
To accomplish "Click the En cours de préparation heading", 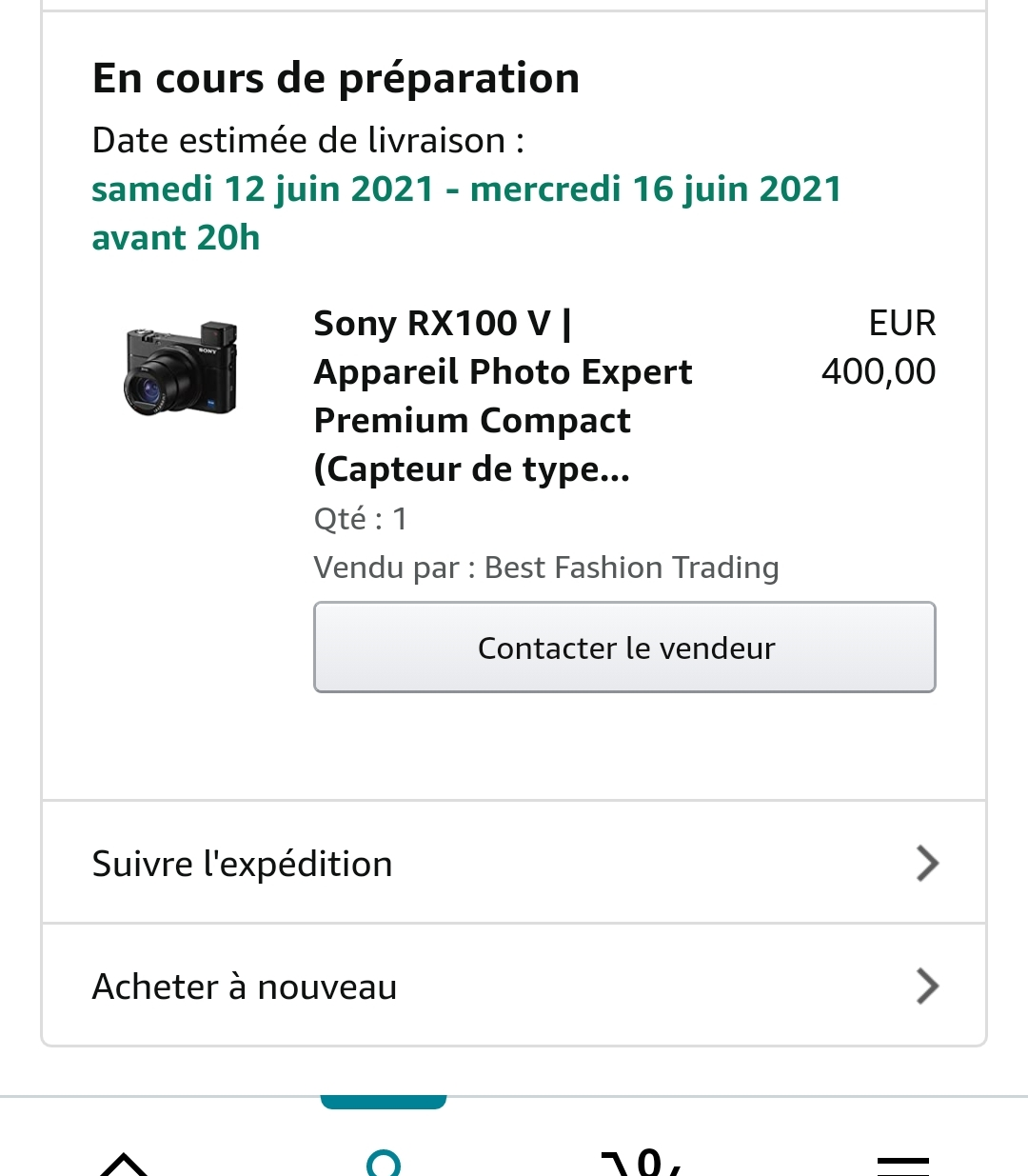I will [x=336, y=78].
